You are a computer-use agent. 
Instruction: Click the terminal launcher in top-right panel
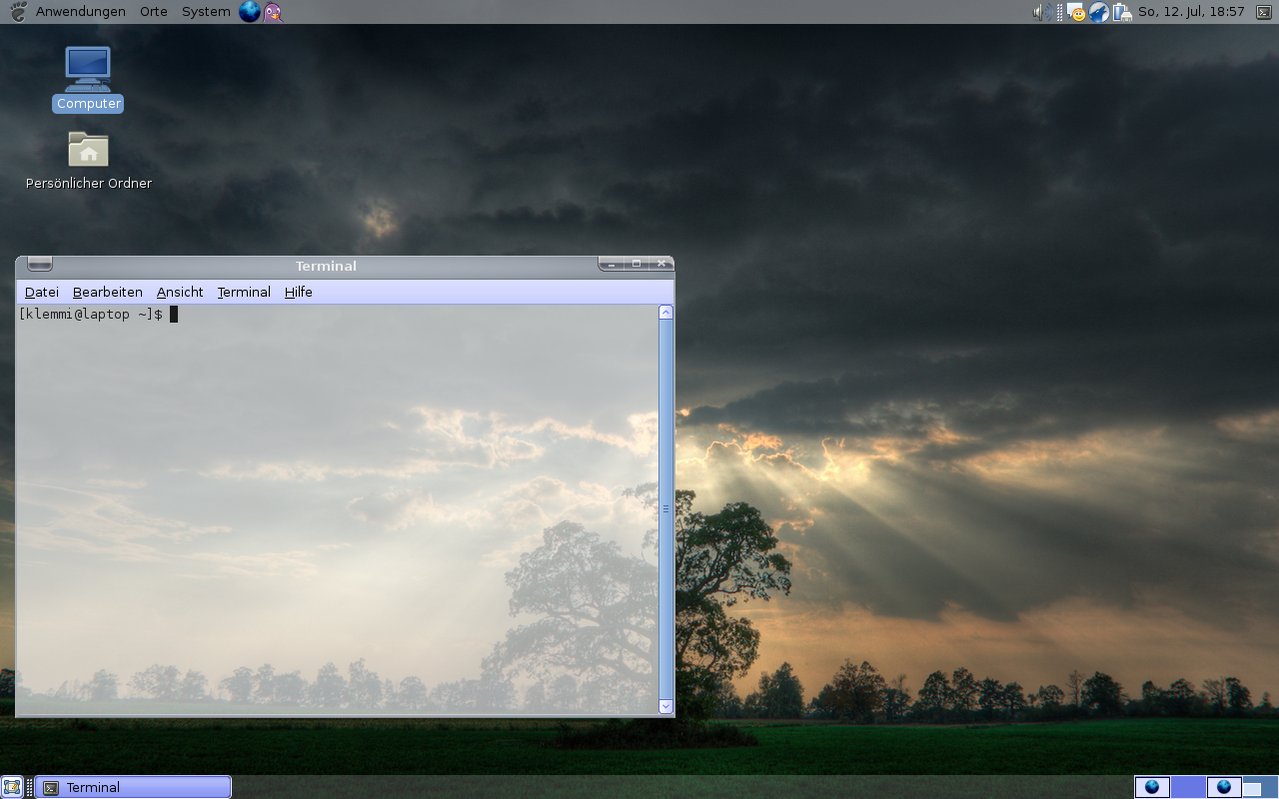(1264, 12)
